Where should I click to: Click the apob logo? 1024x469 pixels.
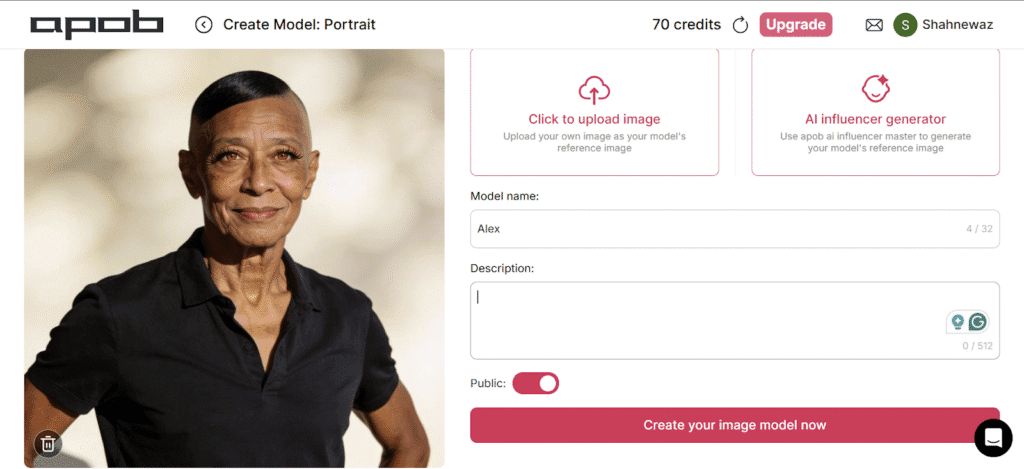pos(96,24)
